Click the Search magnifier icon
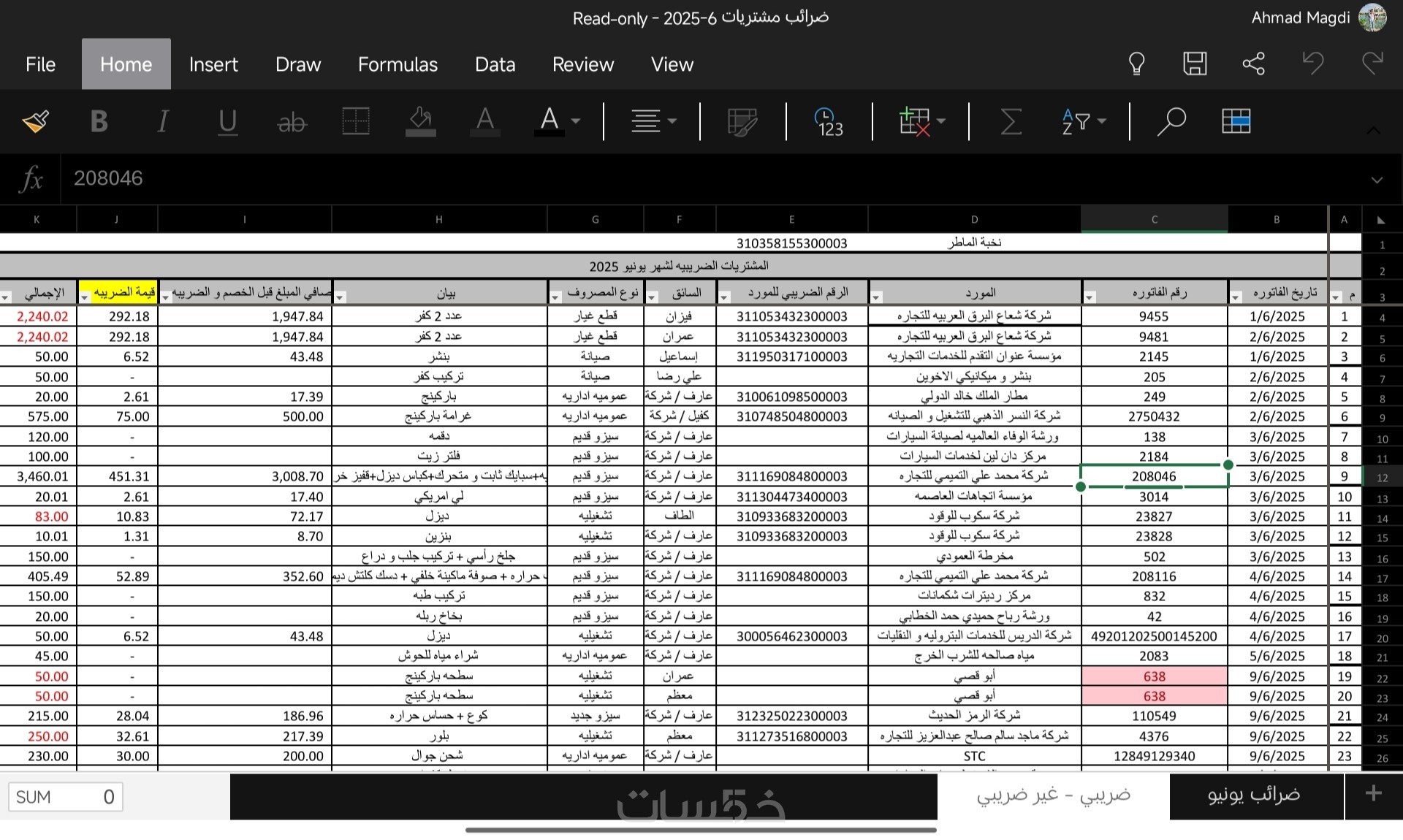 click(1171, 121)
